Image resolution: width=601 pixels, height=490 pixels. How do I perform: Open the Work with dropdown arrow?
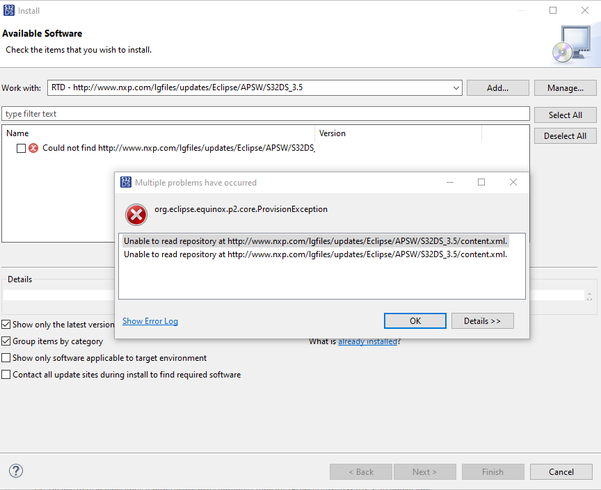(456, 88)
